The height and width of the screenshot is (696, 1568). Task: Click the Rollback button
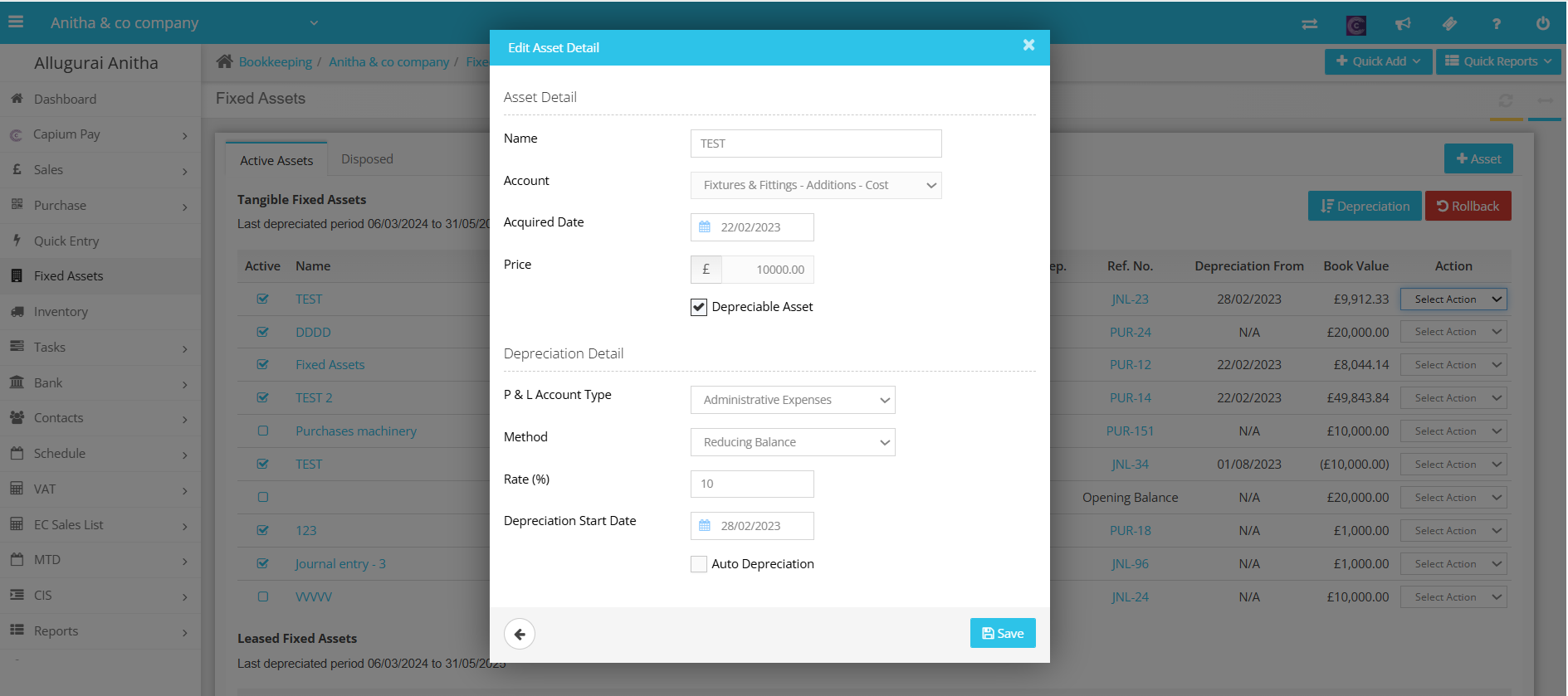[x=1468, y=207]
